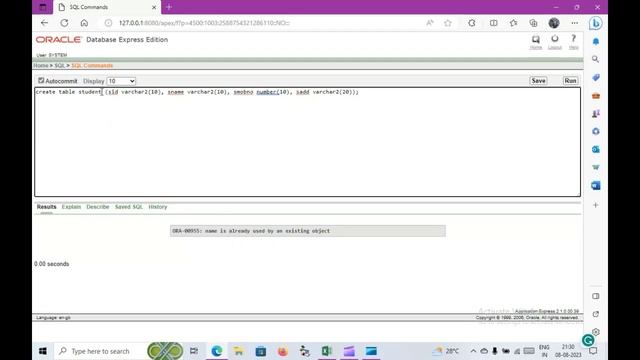Viewport: 640px width, 360px height.
Task: Open a new browser tab plus button
Action: pos(169,7)
